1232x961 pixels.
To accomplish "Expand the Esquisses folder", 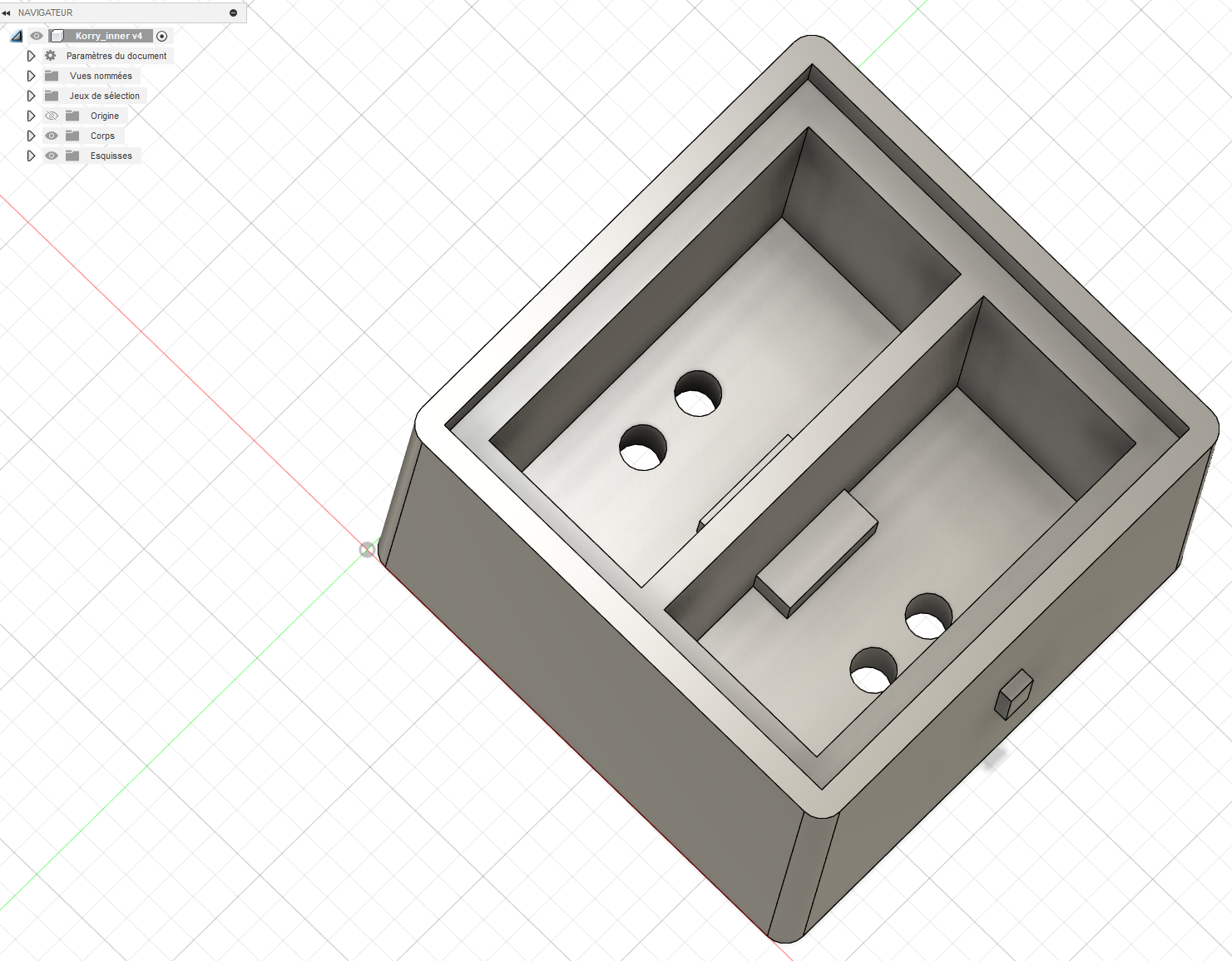I will (31, 156).
